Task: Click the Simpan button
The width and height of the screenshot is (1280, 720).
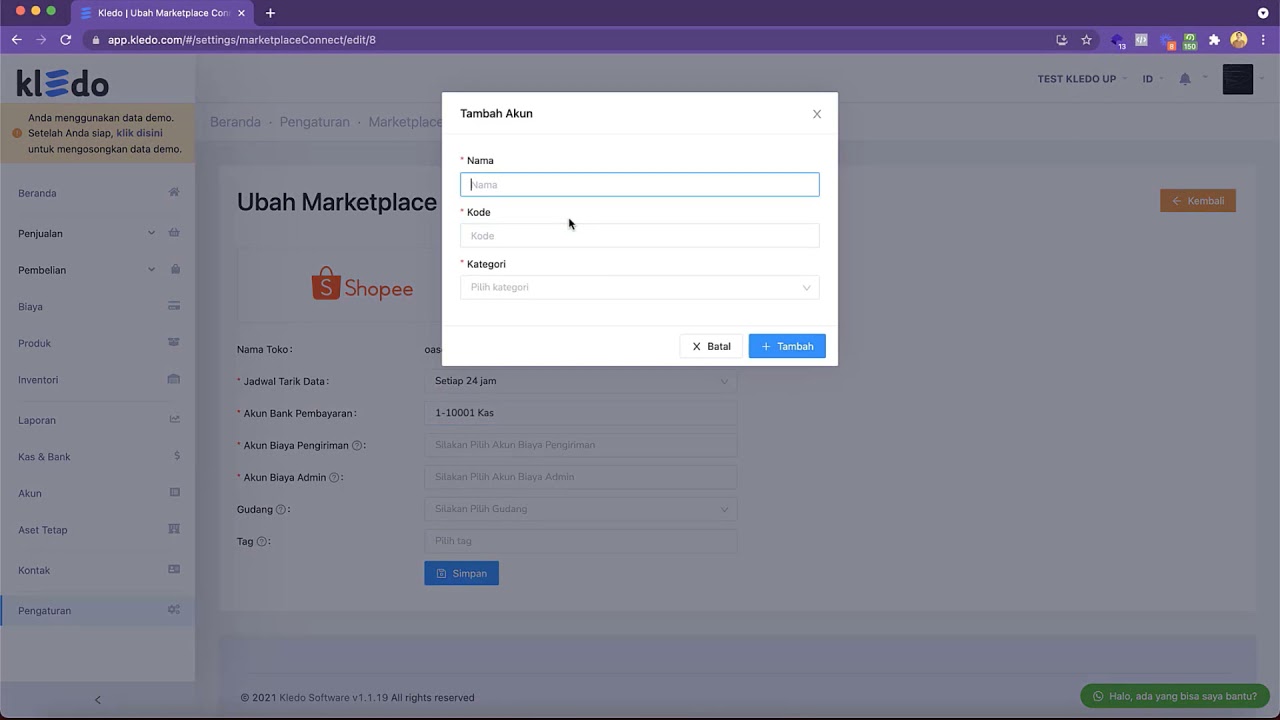Action: (462, 573)
